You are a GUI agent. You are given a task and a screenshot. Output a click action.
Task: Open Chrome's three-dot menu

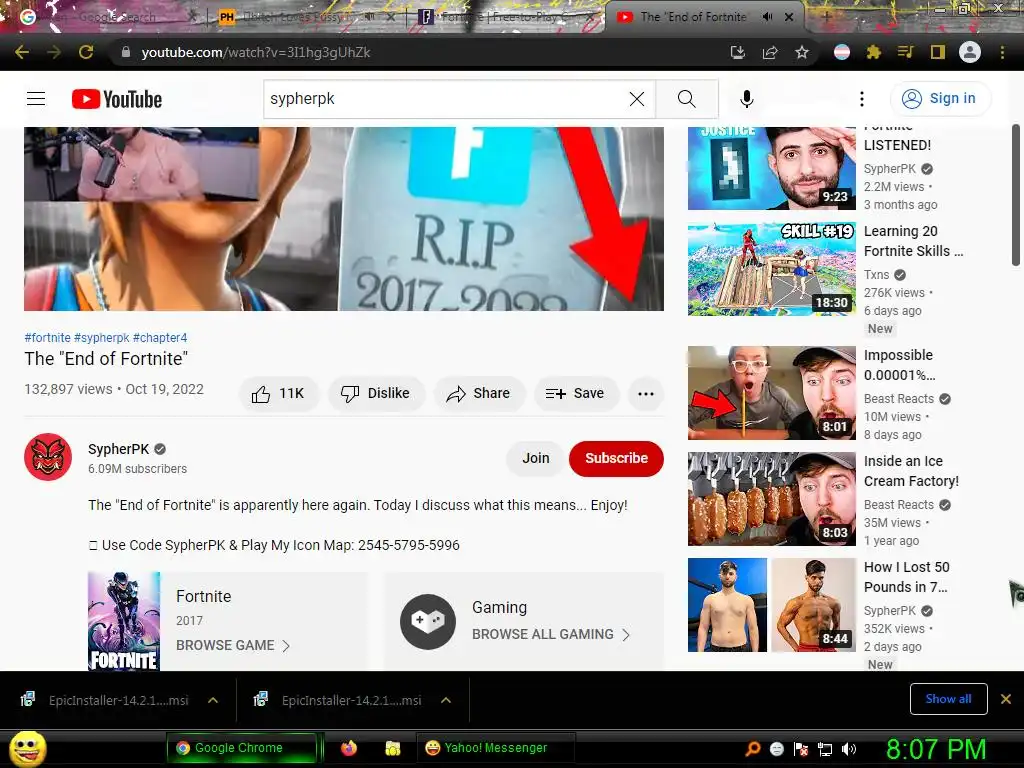click(1002, 52)
